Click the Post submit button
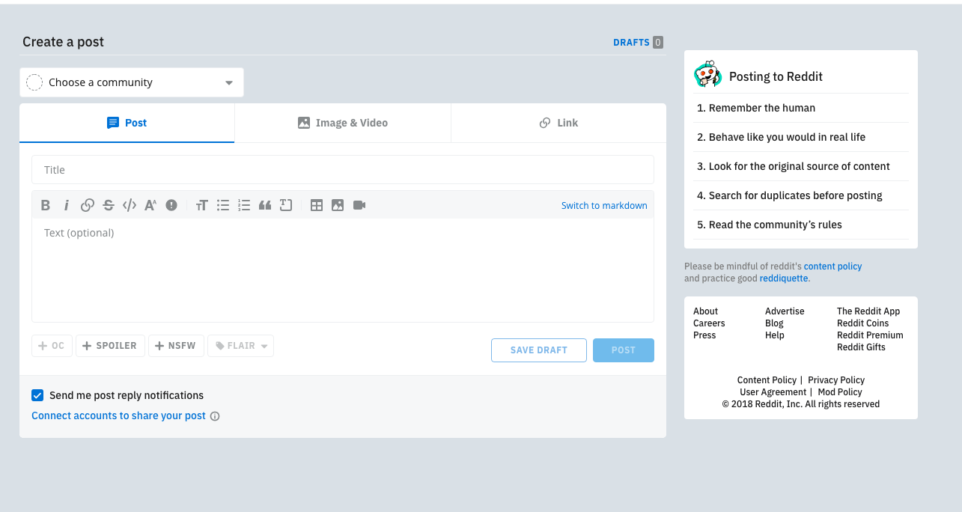This screenshot has height=512, width=962. tap(623, 350)
